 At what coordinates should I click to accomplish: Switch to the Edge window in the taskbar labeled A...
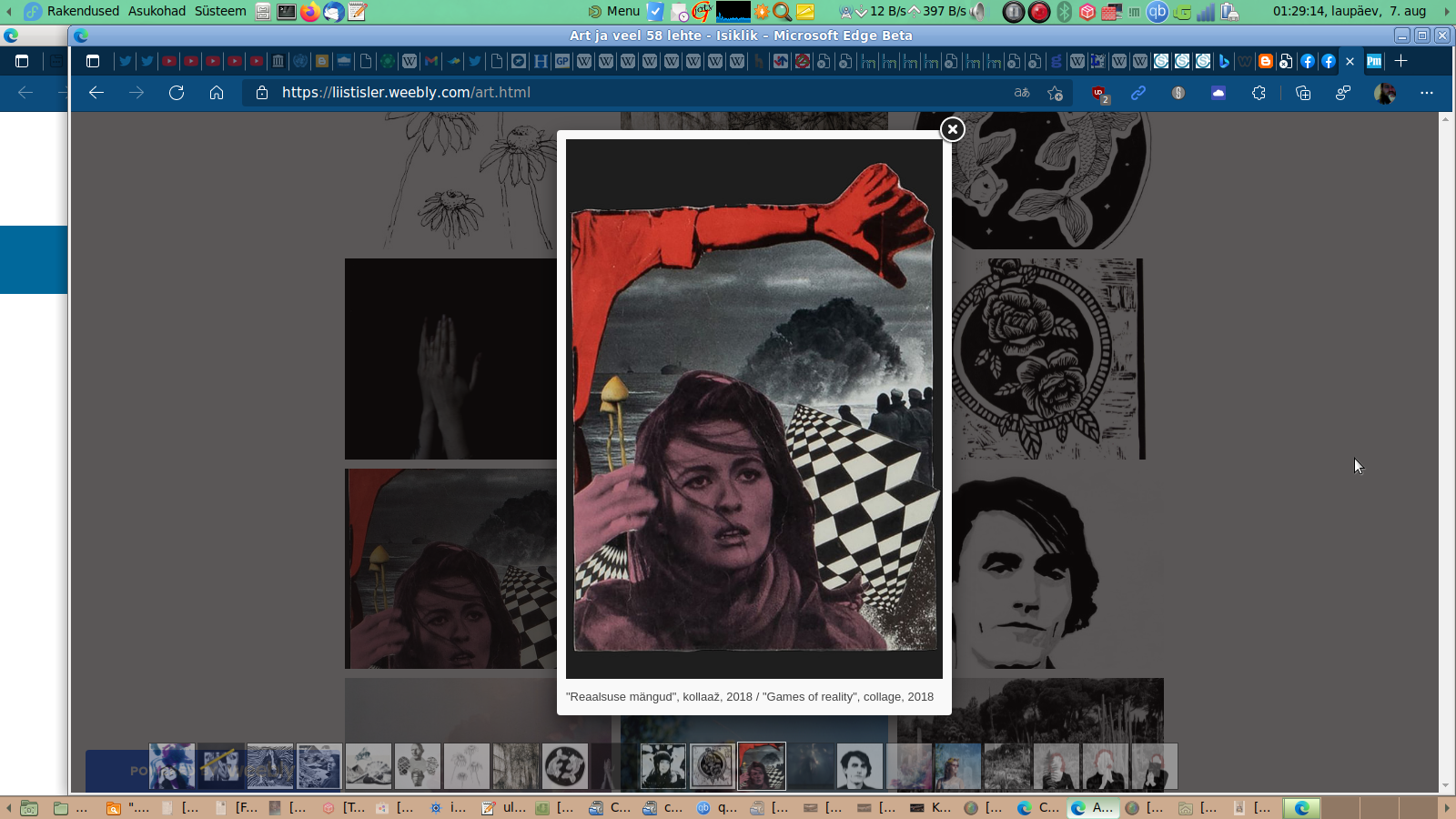[1091, 808]
